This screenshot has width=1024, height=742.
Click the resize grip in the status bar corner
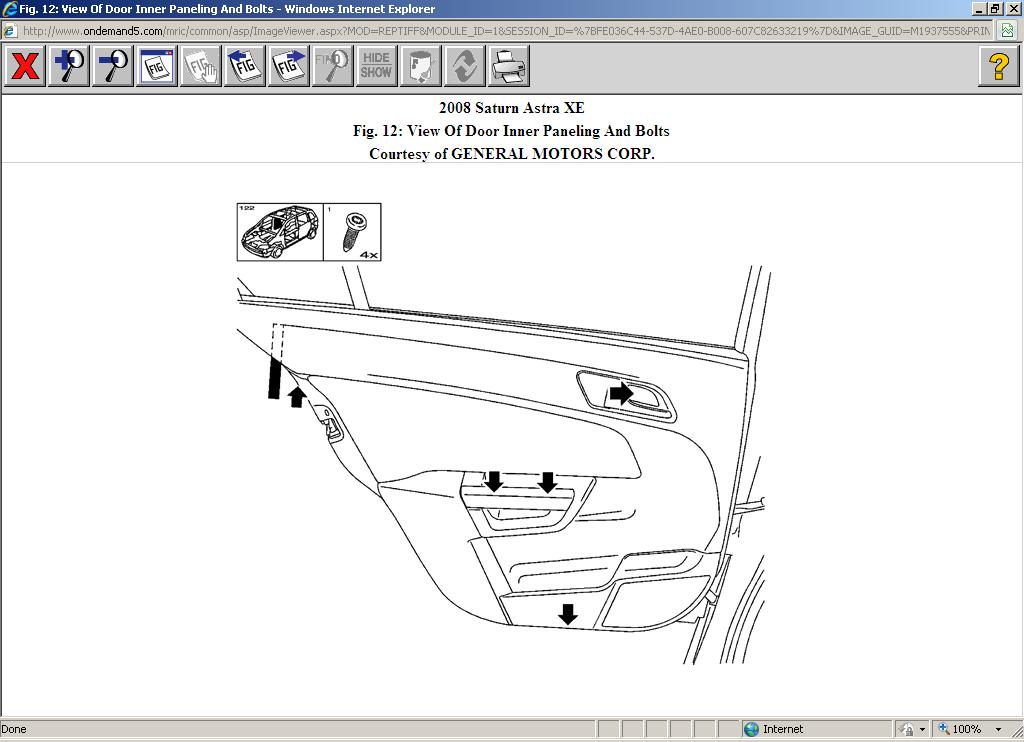[1017, 734]
